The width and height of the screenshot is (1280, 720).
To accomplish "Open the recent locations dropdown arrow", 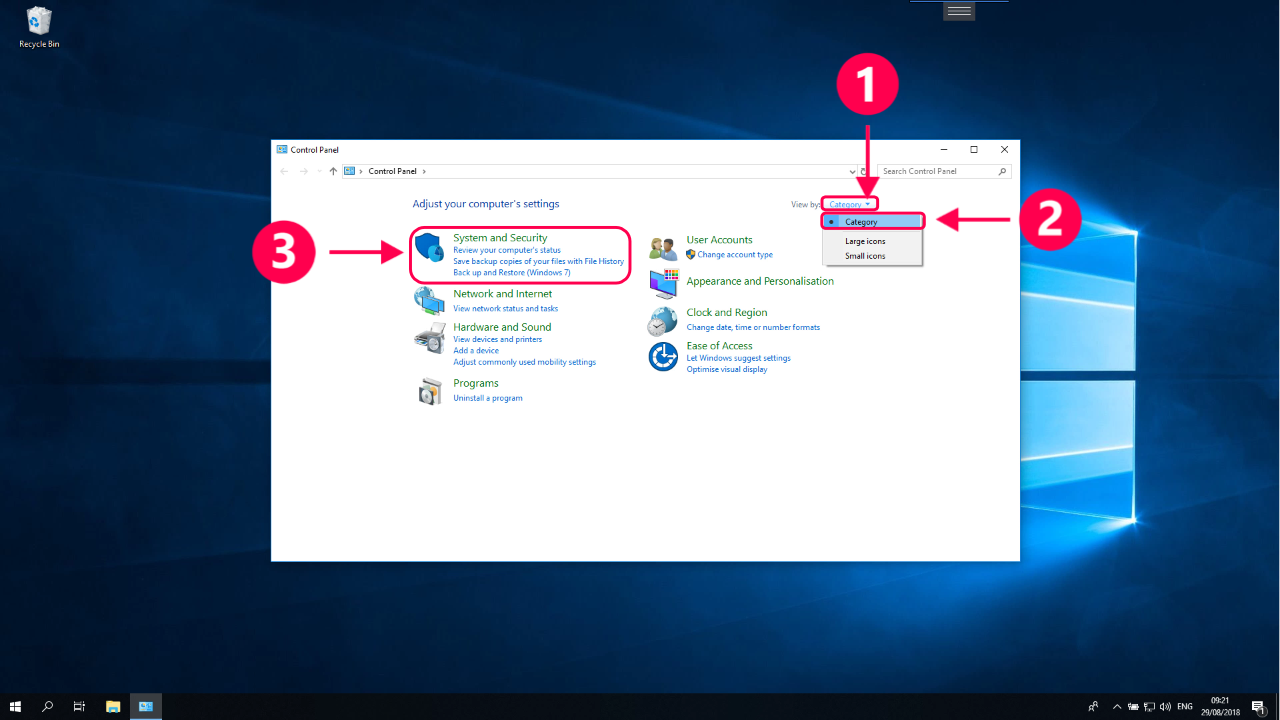I will coord(319,171).
